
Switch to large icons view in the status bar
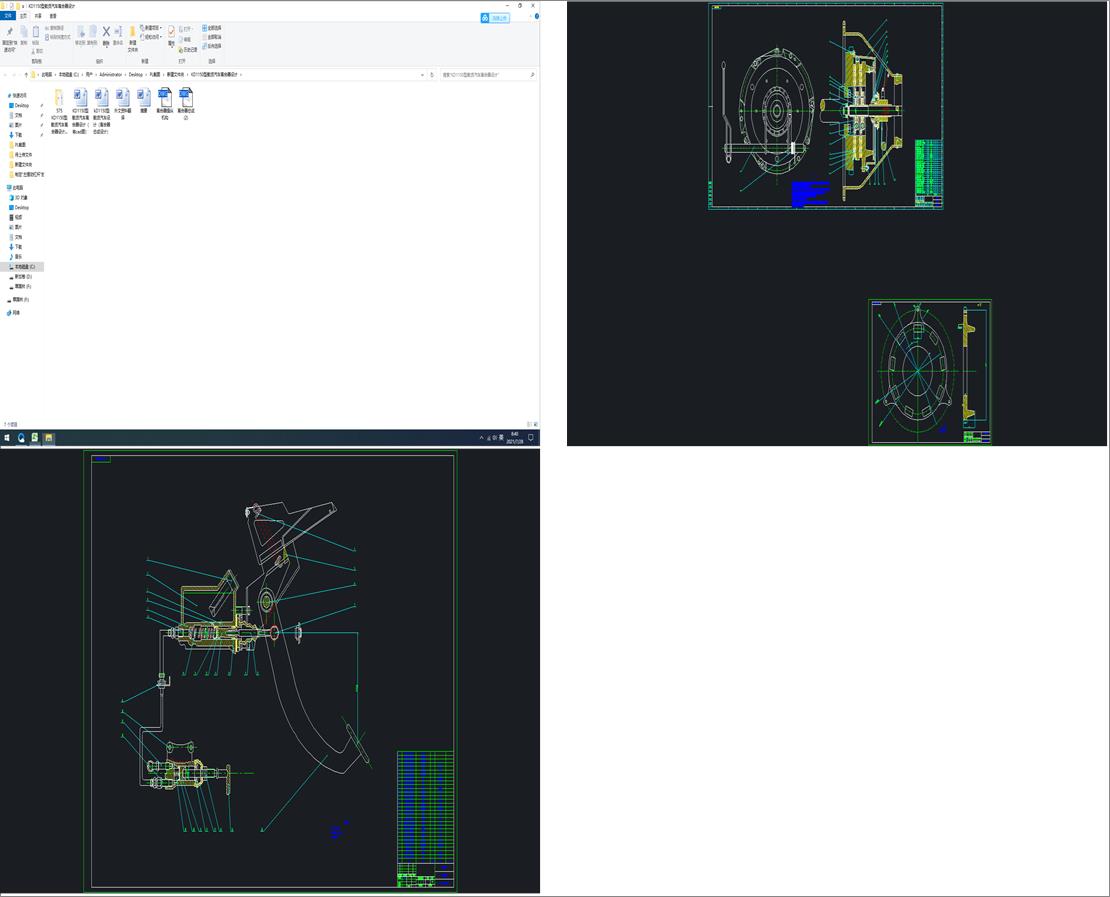point(534,424)
